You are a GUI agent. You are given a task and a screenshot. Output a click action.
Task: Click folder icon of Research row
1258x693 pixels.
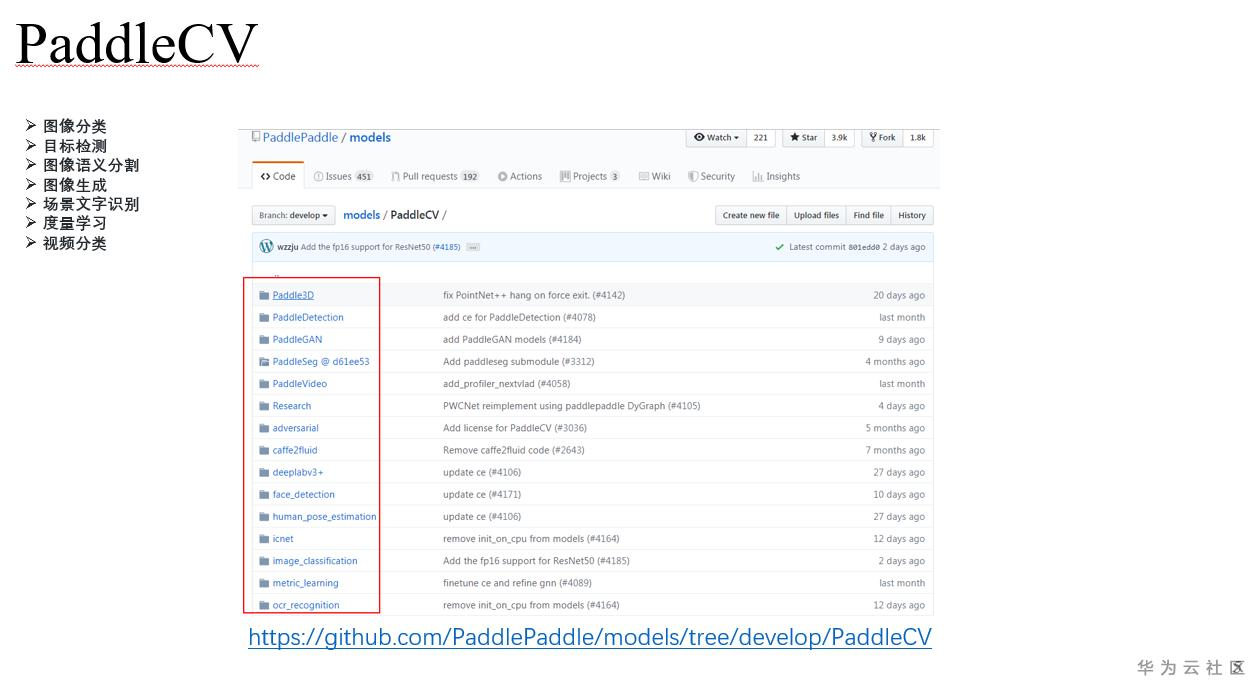click(264, 406)
